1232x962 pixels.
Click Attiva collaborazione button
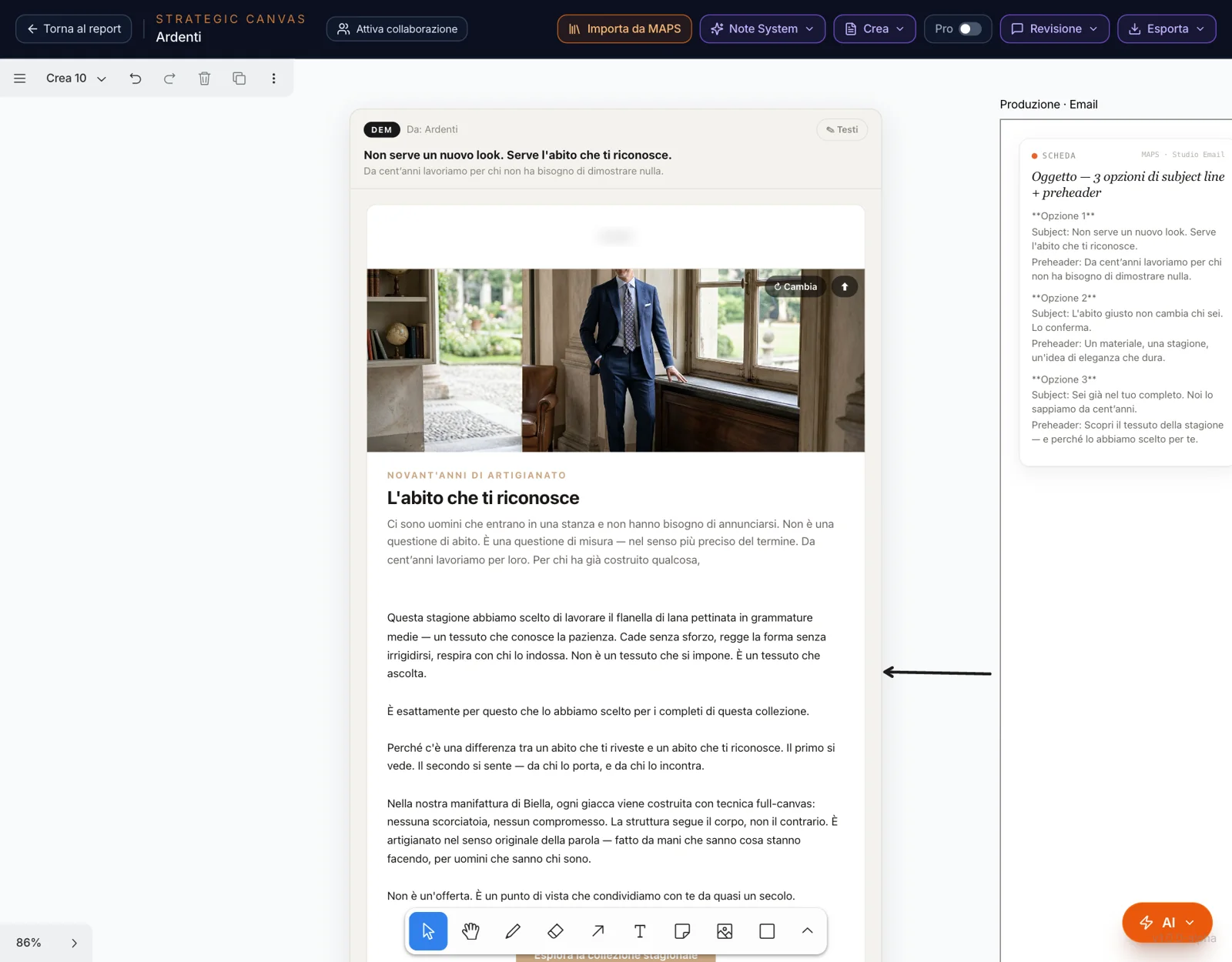pyautogui.click(x=397, y=28)
